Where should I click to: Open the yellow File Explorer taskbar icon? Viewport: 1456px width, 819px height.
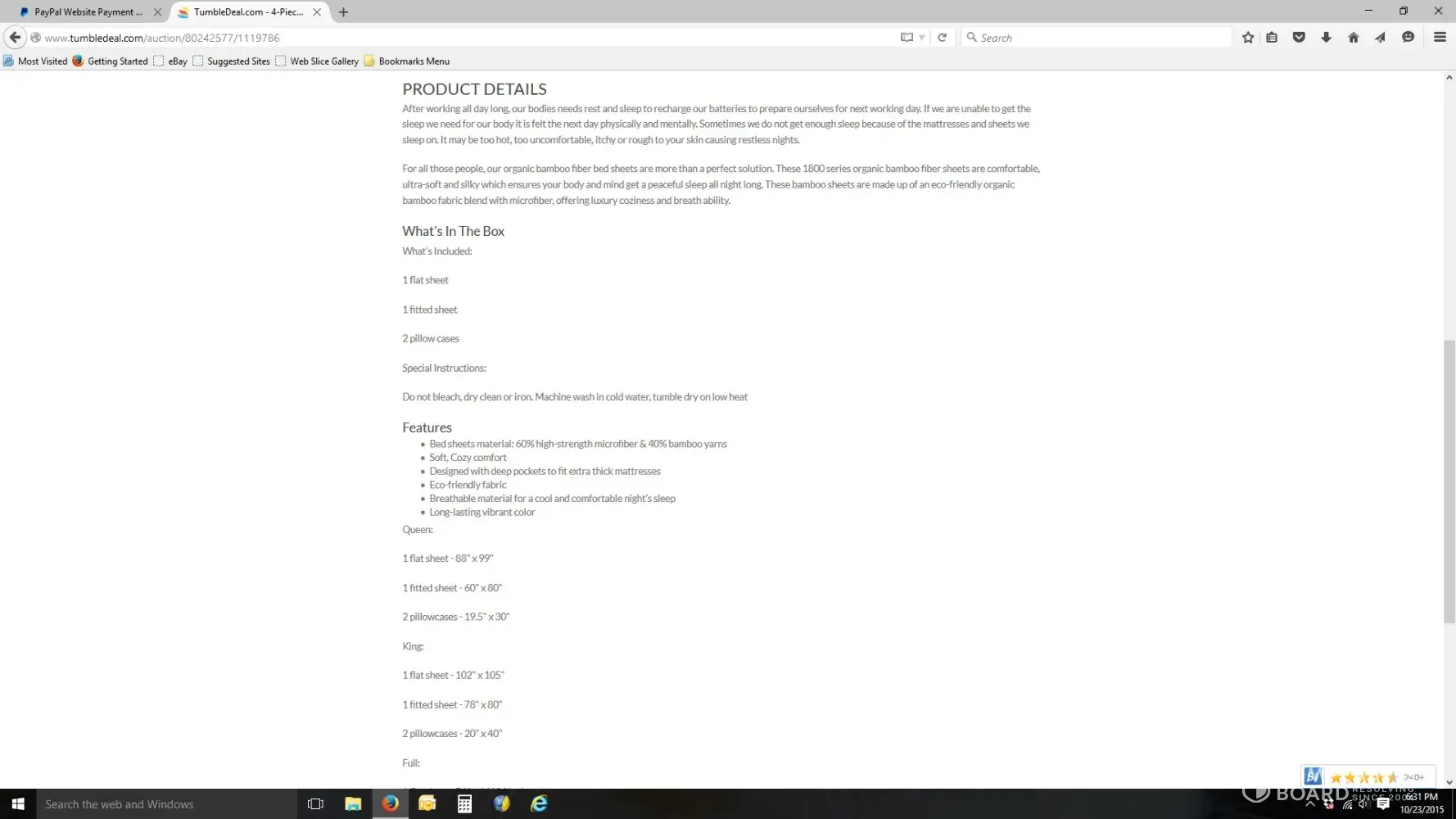353,804
